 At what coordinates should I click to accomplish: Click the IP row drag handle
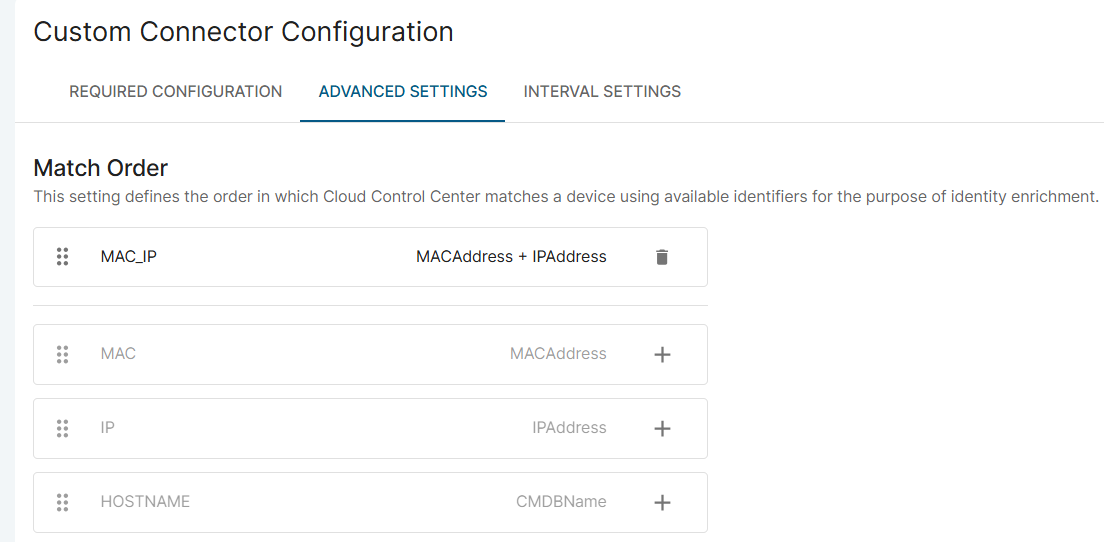tap(63, 428)
